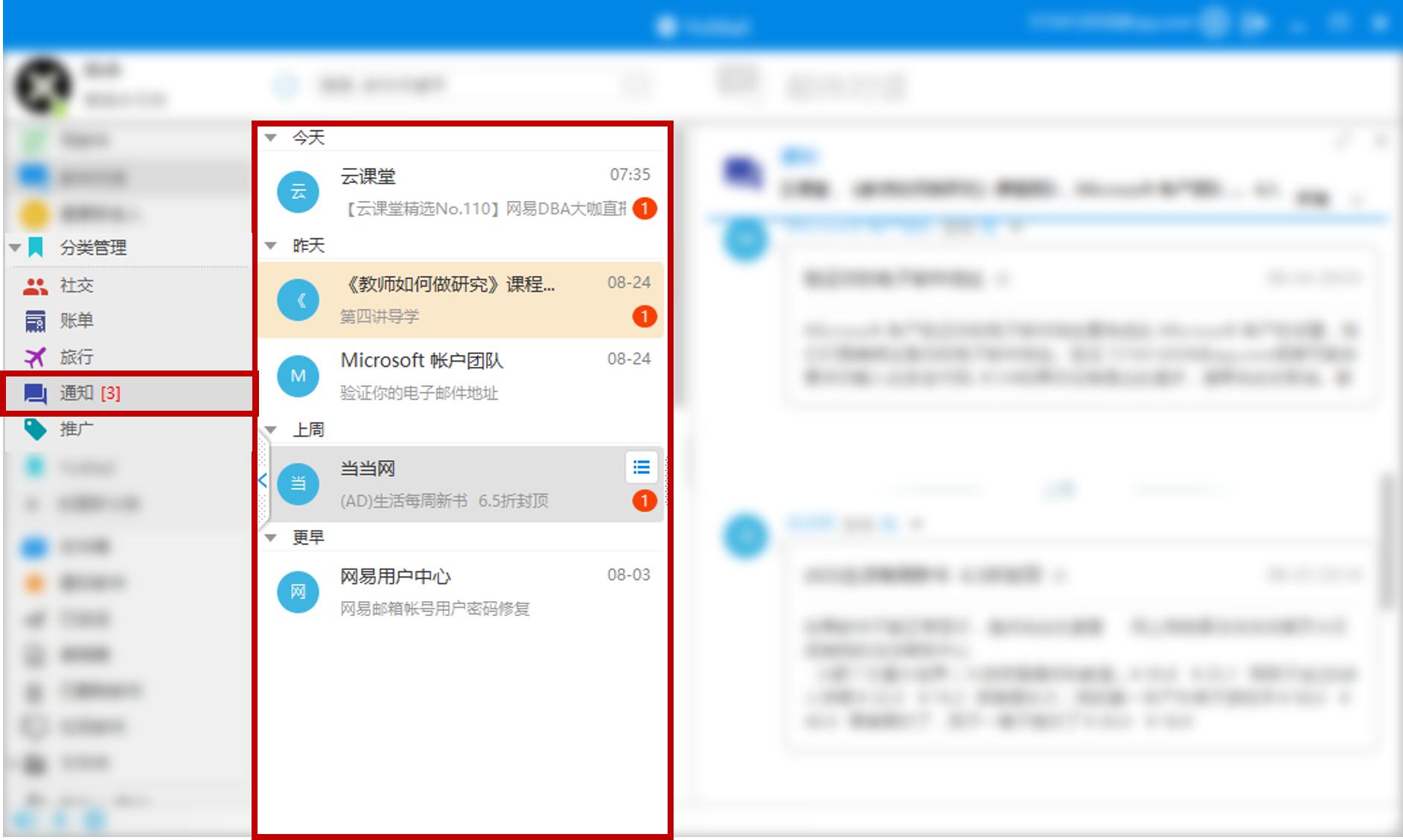Click the 《 avatar of 教师如何做研究 mail
Screen dimensions: 1403x840
pyautogui.click(x=298, y=300)
